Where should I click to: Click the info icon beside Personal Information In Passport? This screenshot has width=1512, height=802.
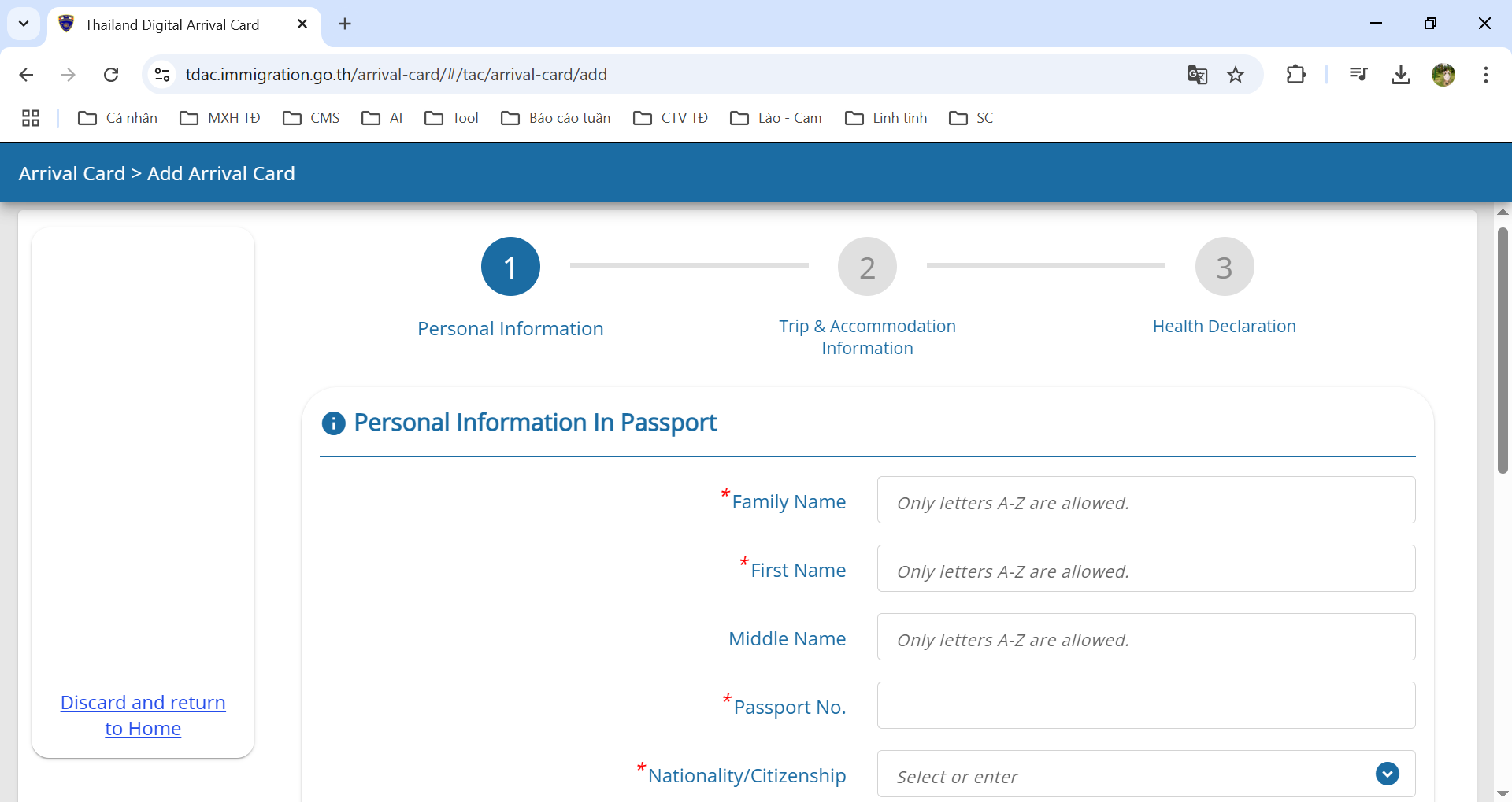coord(334,423)
